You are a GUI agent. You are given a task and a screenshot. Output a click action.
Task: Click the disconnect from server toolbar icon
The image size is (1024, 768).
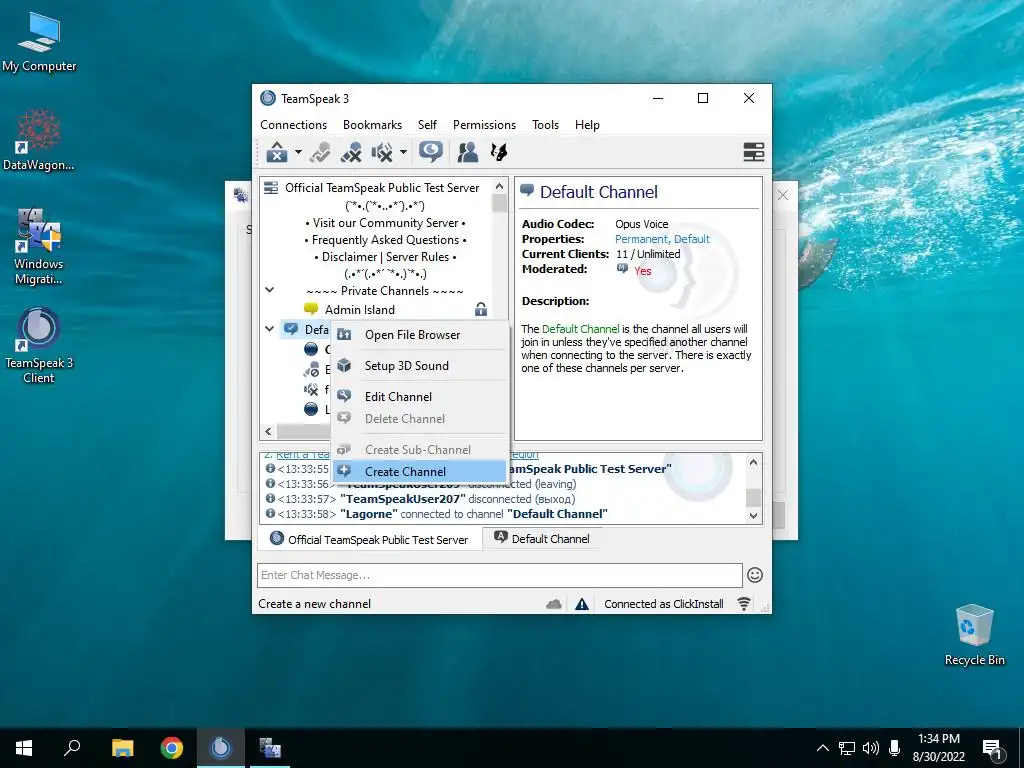coord(277,152)
